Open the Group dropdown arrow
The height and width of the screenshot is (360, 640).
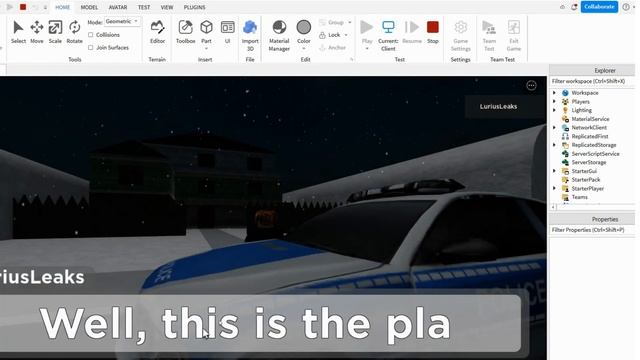pos(350,22)
